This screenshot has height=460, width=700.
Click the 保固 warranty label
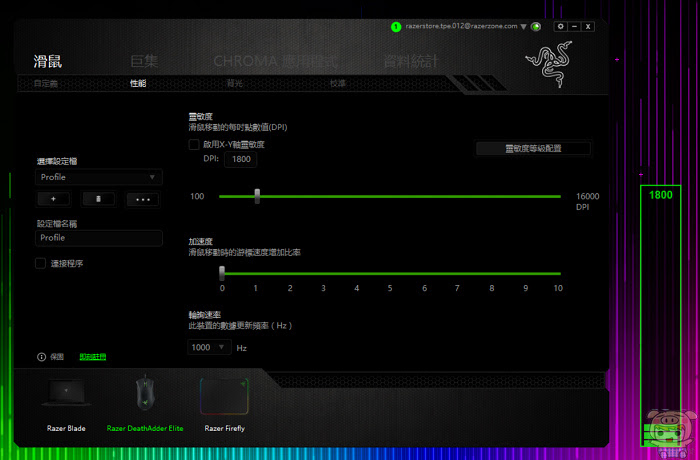coord(57,357)
